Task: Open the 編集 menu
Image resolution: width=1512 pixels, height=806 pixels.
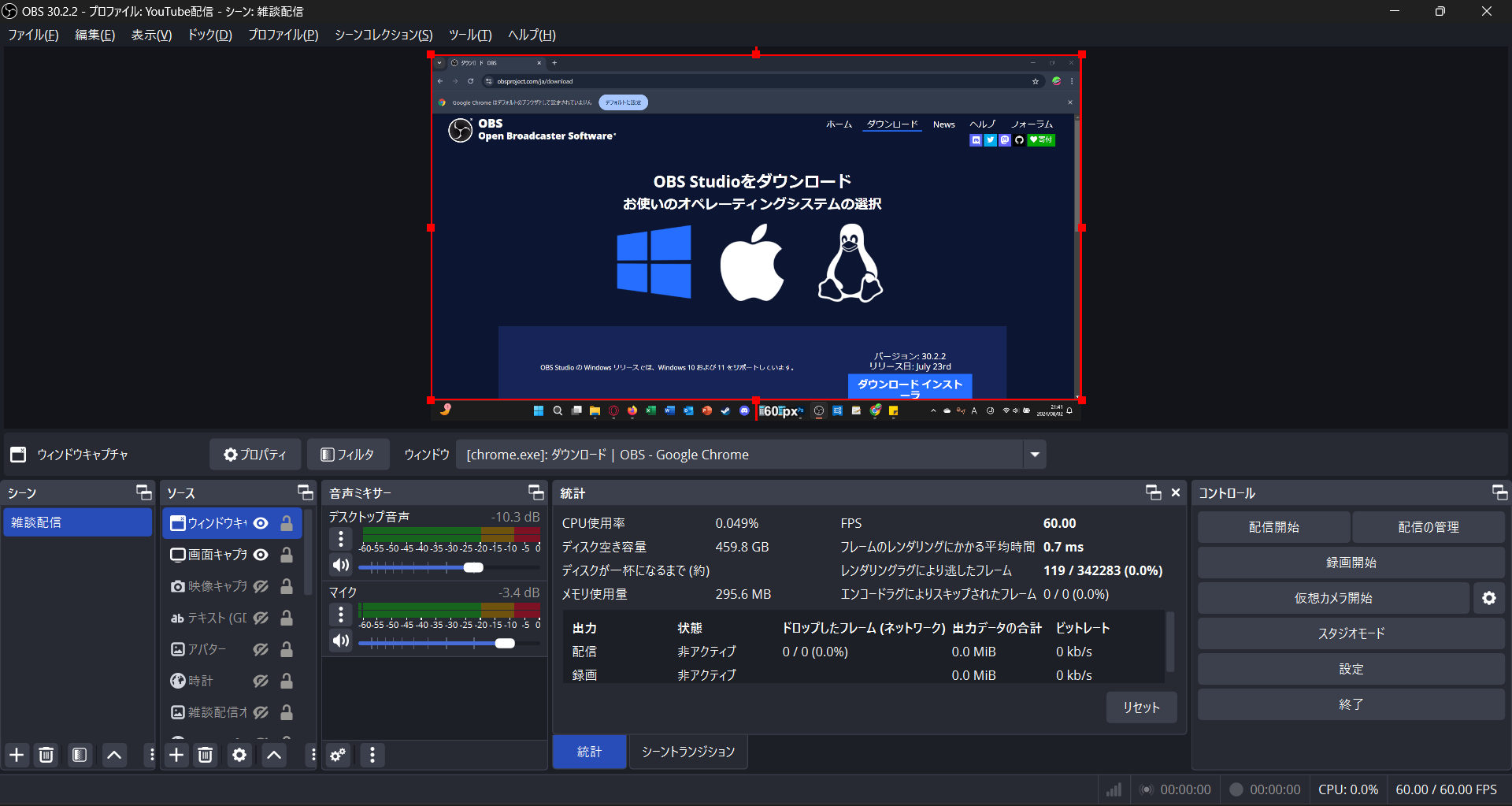Action: click(x=94, y=35)
